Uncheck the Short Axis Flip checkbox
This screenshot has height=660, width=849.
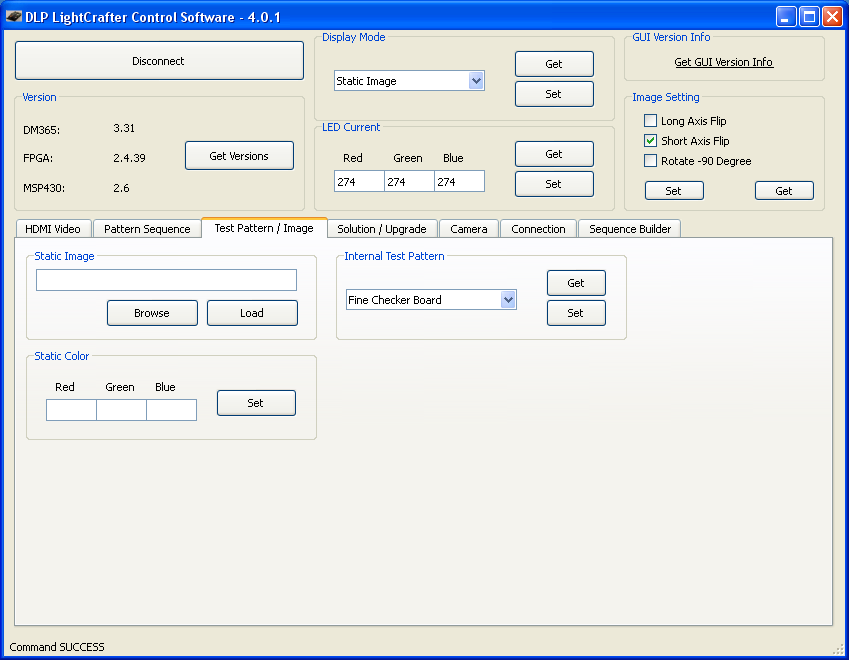[x=650, y=140]
